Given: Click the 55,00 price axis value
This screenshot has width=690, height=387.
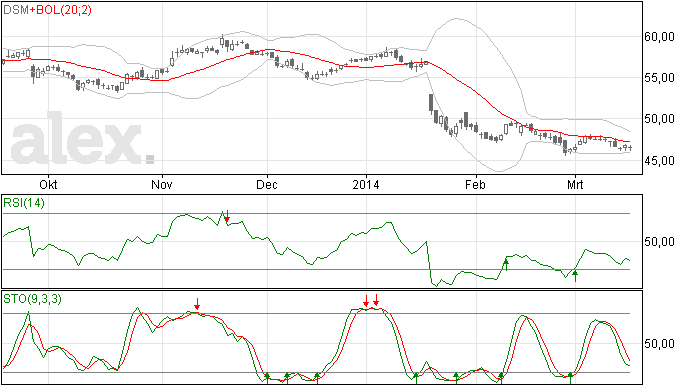Looking at the screenshot, I should tap(659, 78).
